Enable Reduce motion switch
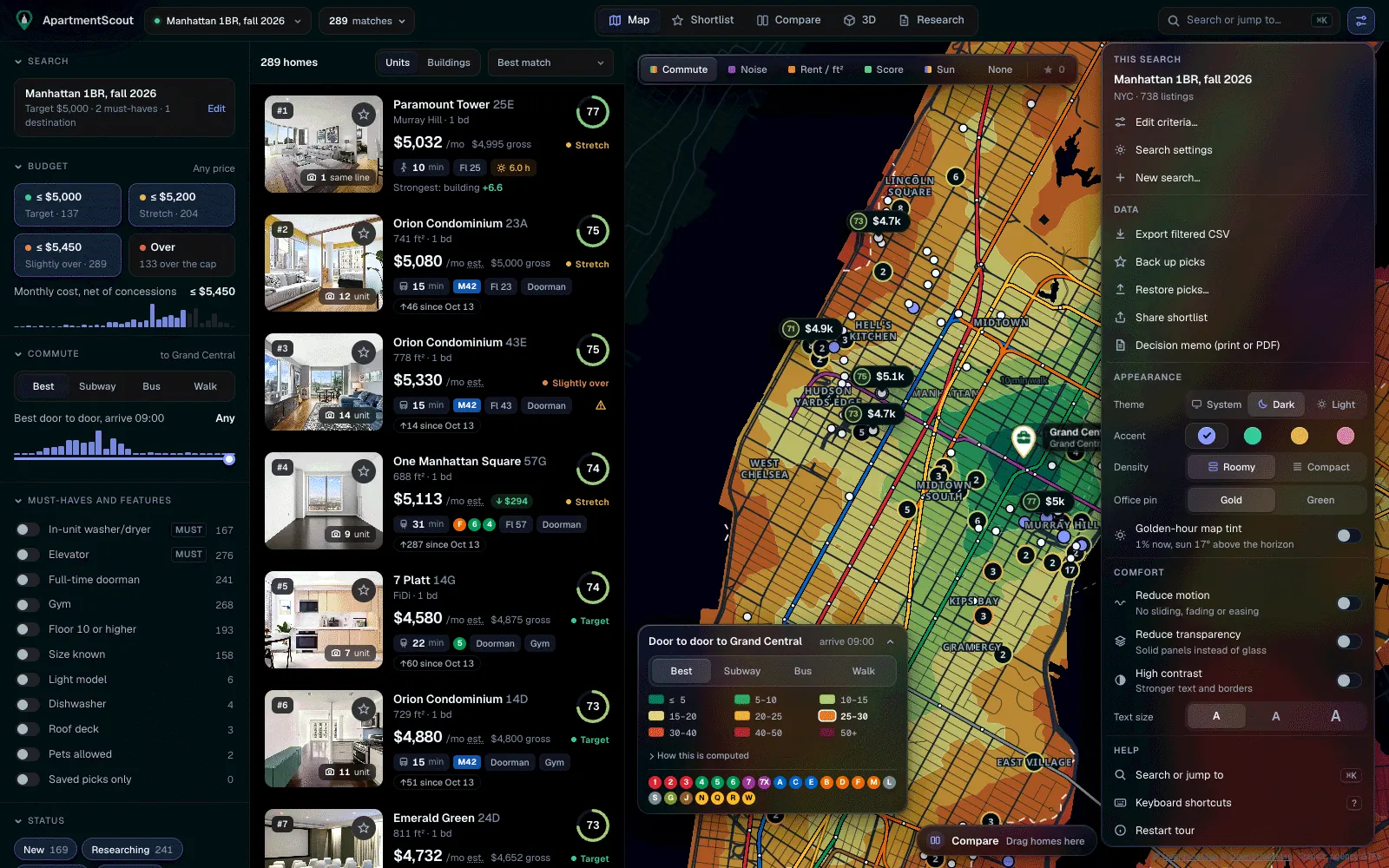Image resolution: width=1389 pixels, height=868 pixels. [x=1348, y=603]
